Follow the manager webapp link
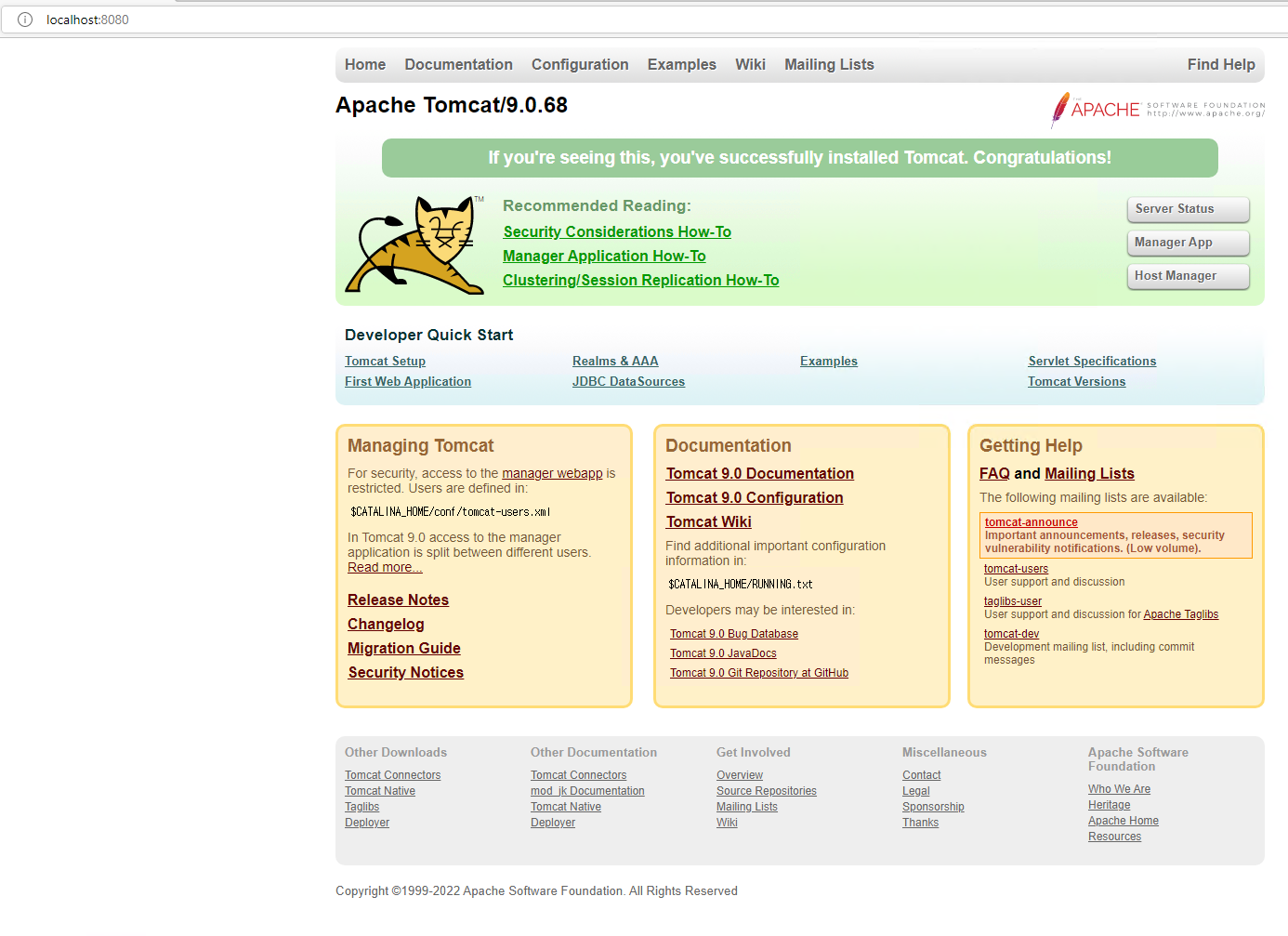The image size is (1288, 936). (x=552, y=473)
